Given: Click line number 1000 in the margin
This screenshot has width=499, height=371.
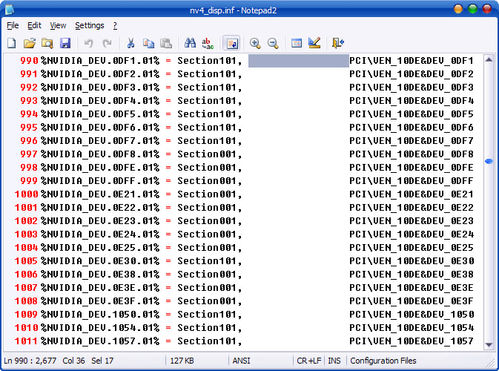Looking at the screenshot, I should [26, 194].
